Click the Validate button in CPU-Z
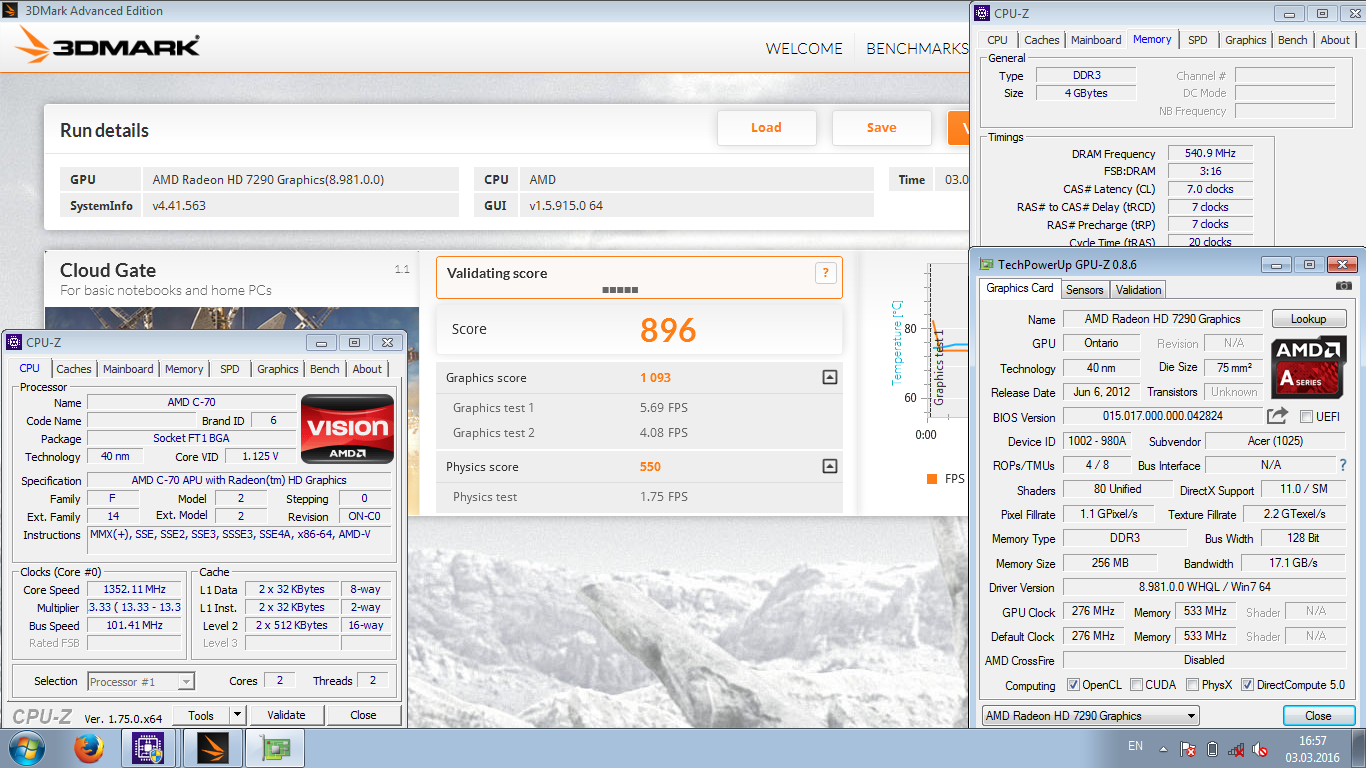 286,715
